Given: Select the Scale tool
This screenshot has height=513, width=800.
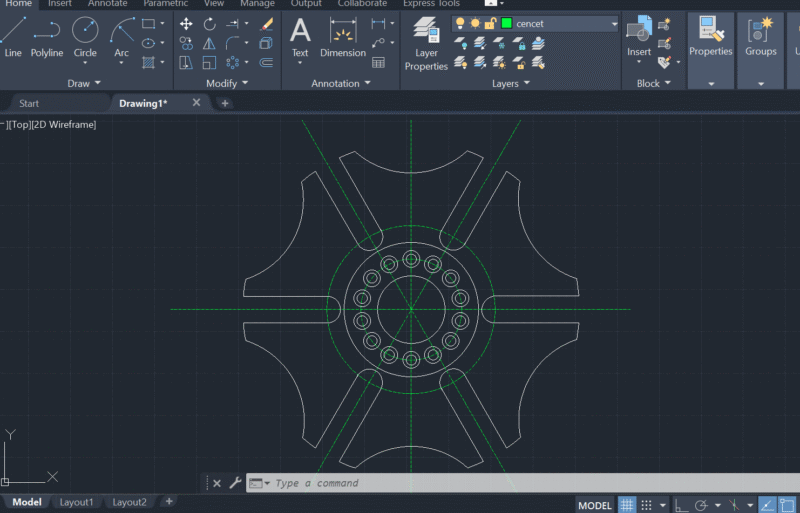Looking at the screenshot, I should pyautogui.click(x=209, y=62).
